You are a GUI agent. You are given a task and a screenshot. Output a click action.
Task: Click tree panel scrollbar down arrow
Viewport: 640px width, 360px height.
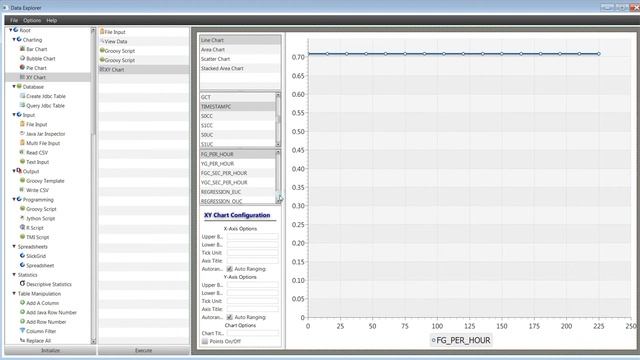[93, 341]
